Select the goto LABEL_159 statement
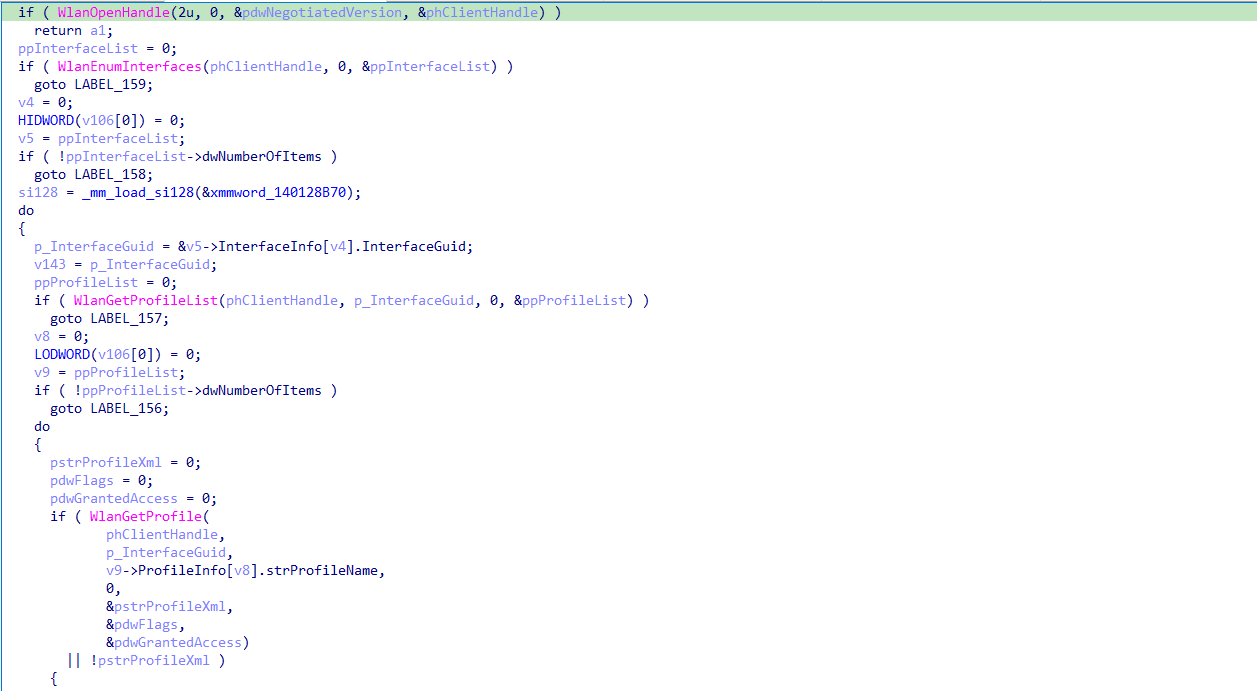This screenshot has width=1257, height=691. pos(93,84)
